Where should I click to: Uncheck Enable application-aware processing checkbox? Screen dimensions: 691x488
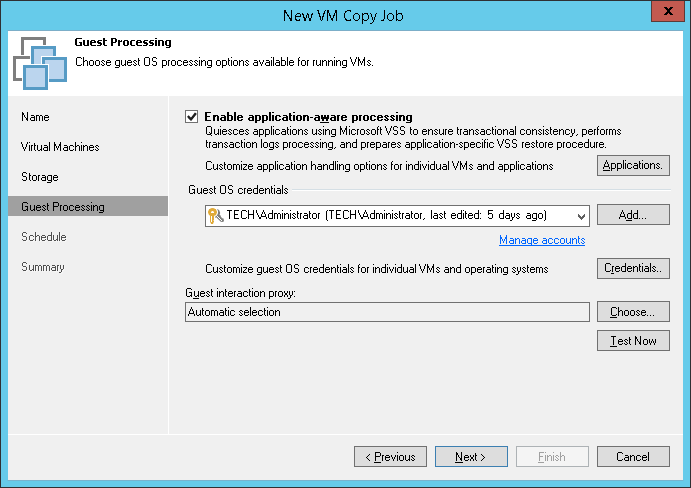click(192, 117)
